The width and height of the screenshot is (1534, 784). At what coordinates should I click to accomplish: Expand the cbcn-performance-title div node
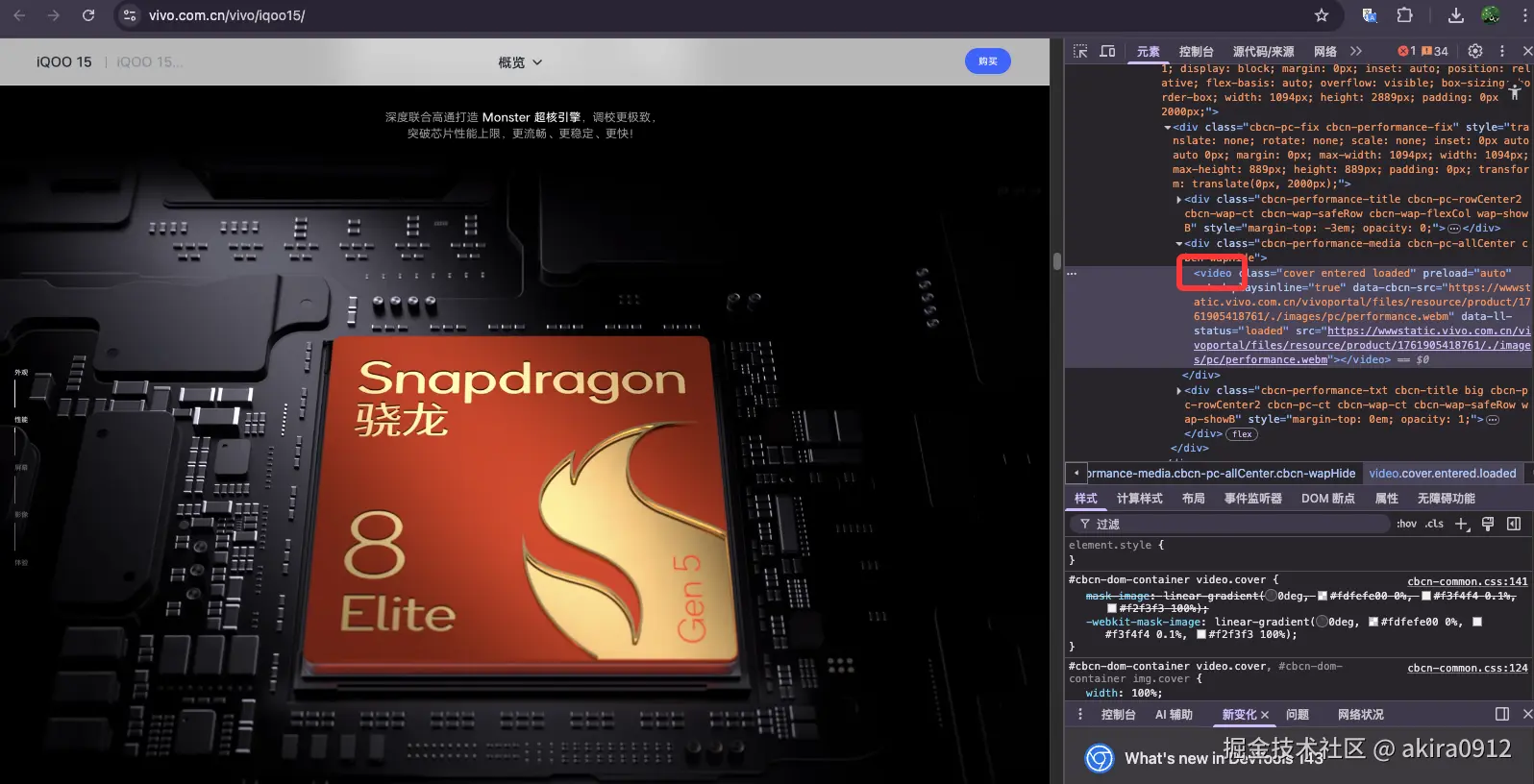(x=1179, y=200)
